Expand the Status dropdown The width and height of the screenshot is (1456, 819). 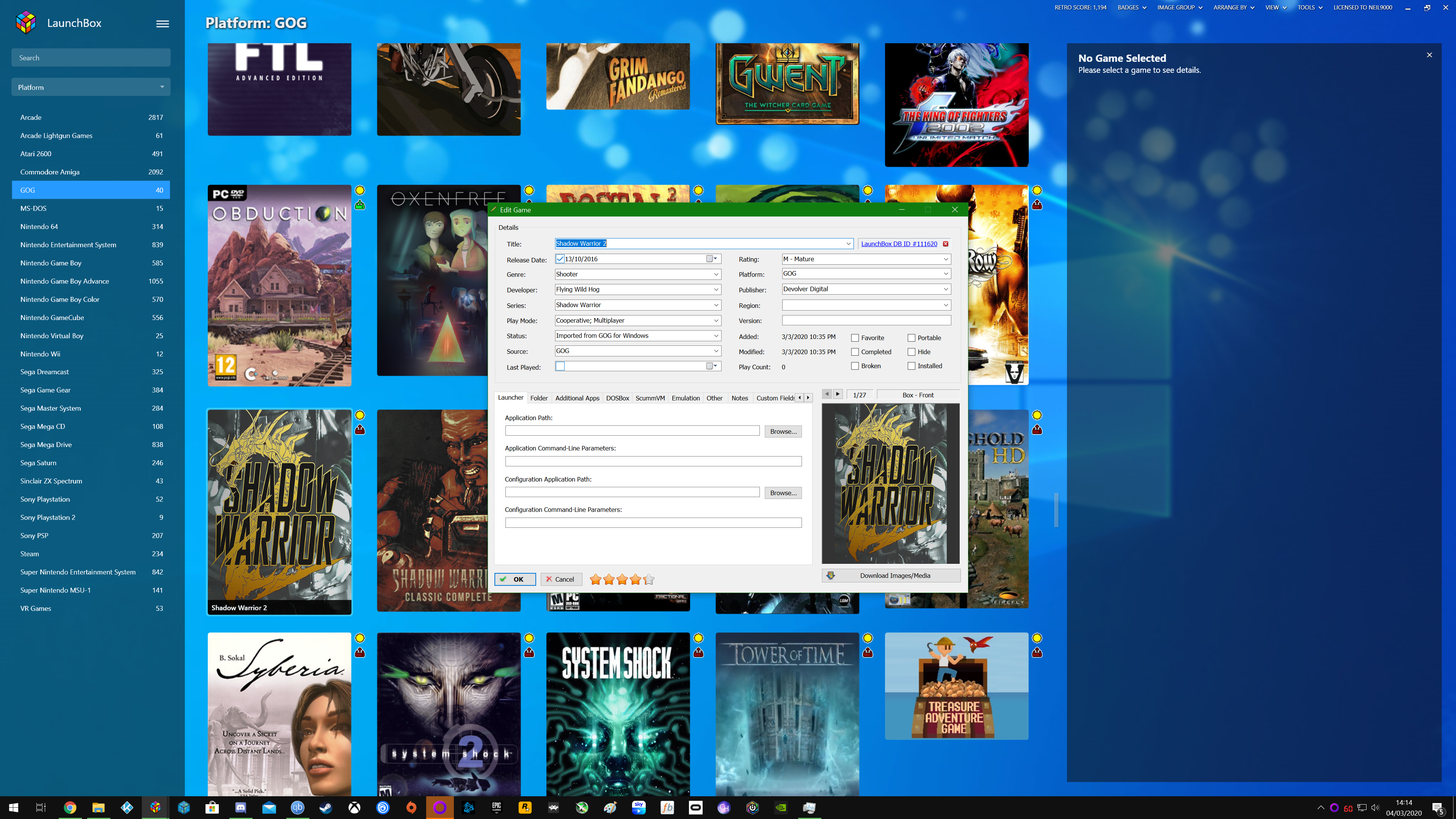[x=716, y=336]
